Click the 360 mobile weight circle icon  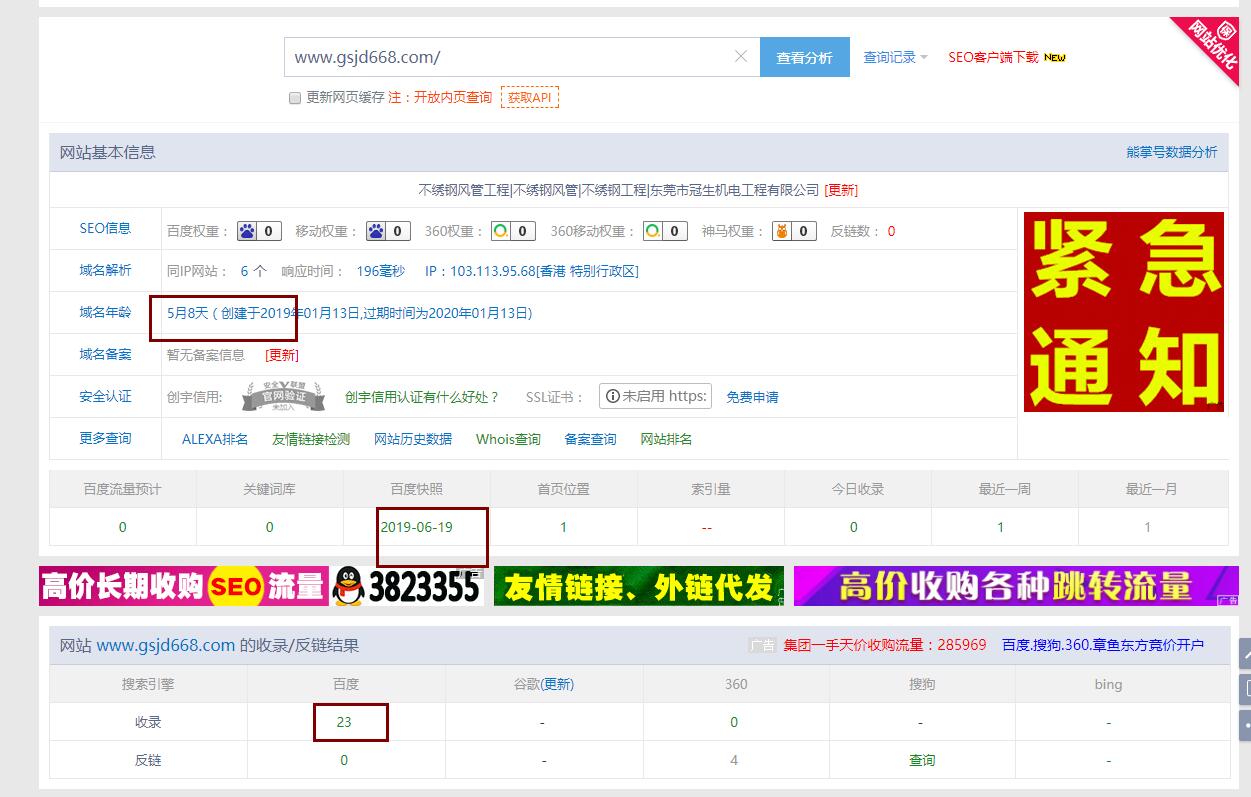pos(652,231)
